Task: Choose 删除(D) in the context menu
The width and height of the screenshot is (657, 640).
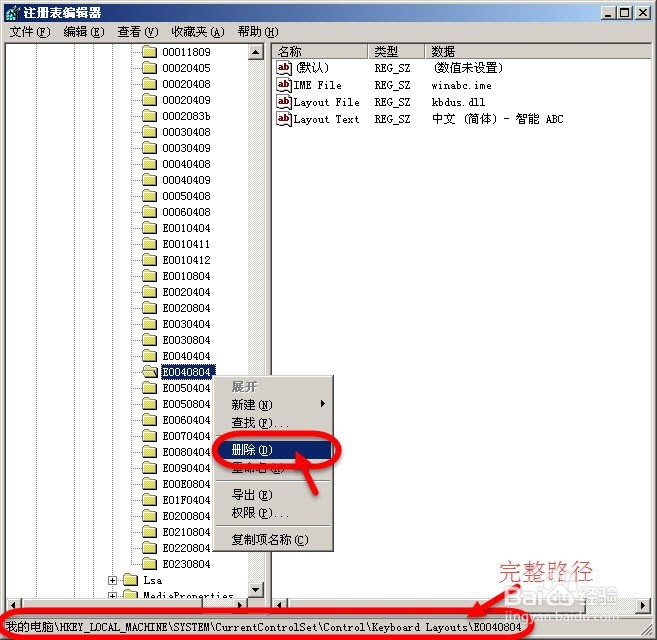Action: (x=274, y=450)
